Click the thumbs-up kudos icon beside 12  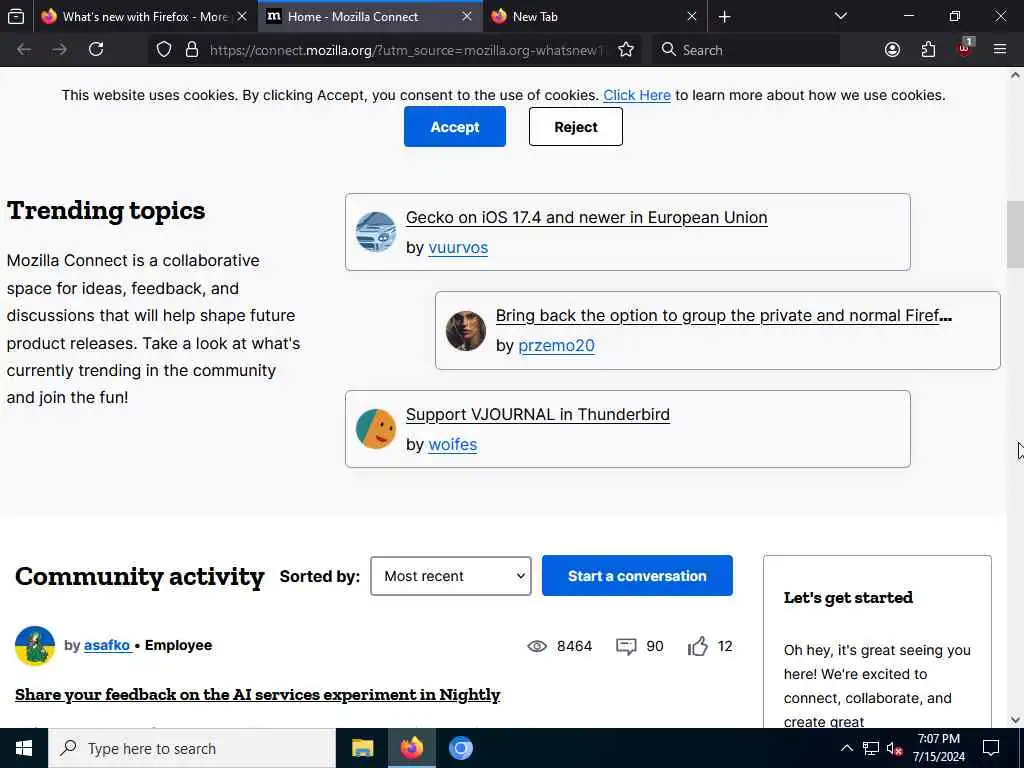[x=697, y=646]
